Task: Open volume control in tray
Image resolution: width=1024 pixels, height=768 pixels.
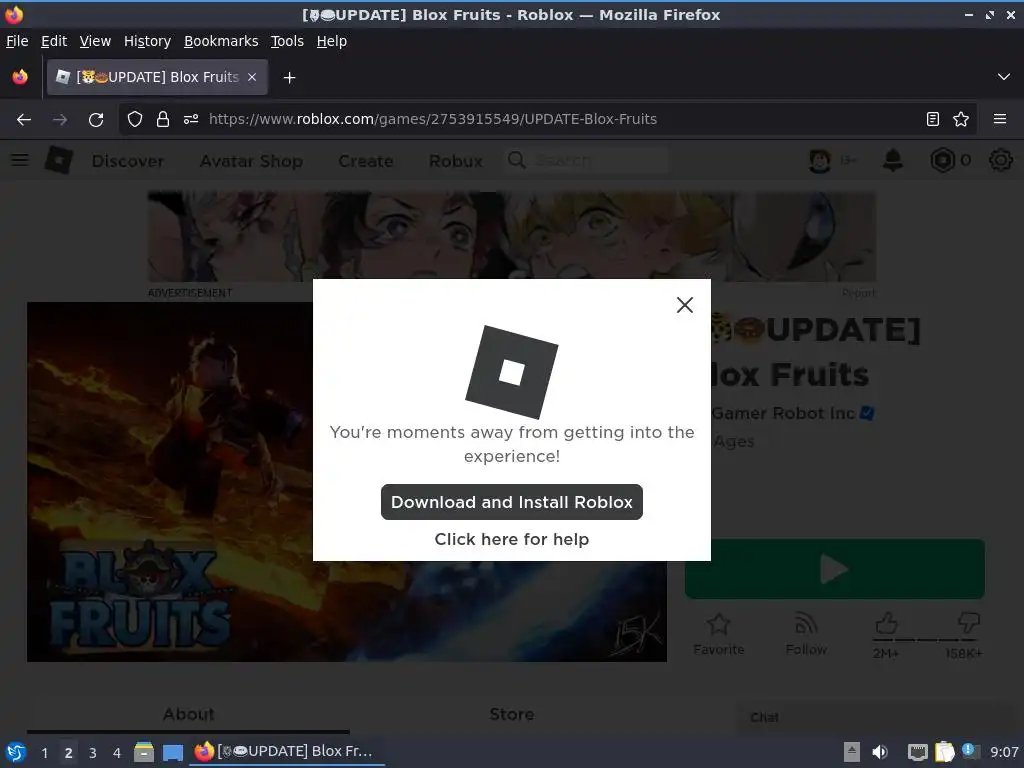Action: pyautogui.click(x=880, y=752)
